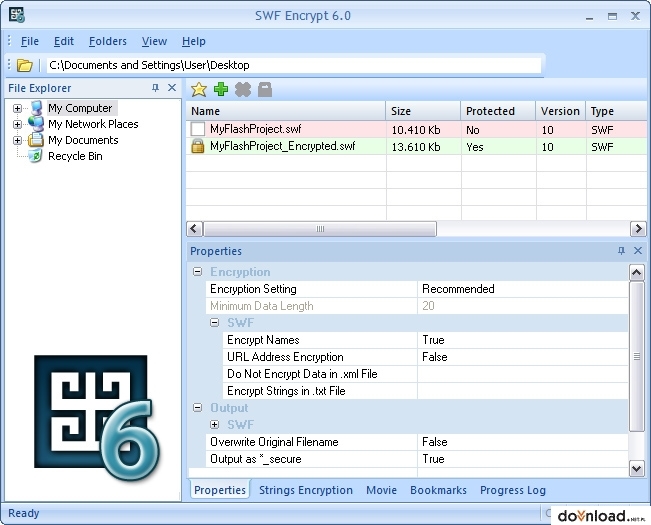
Task: Click the folder browse icon beside the path
Action: pyautogui.click(x=24, y=65)
